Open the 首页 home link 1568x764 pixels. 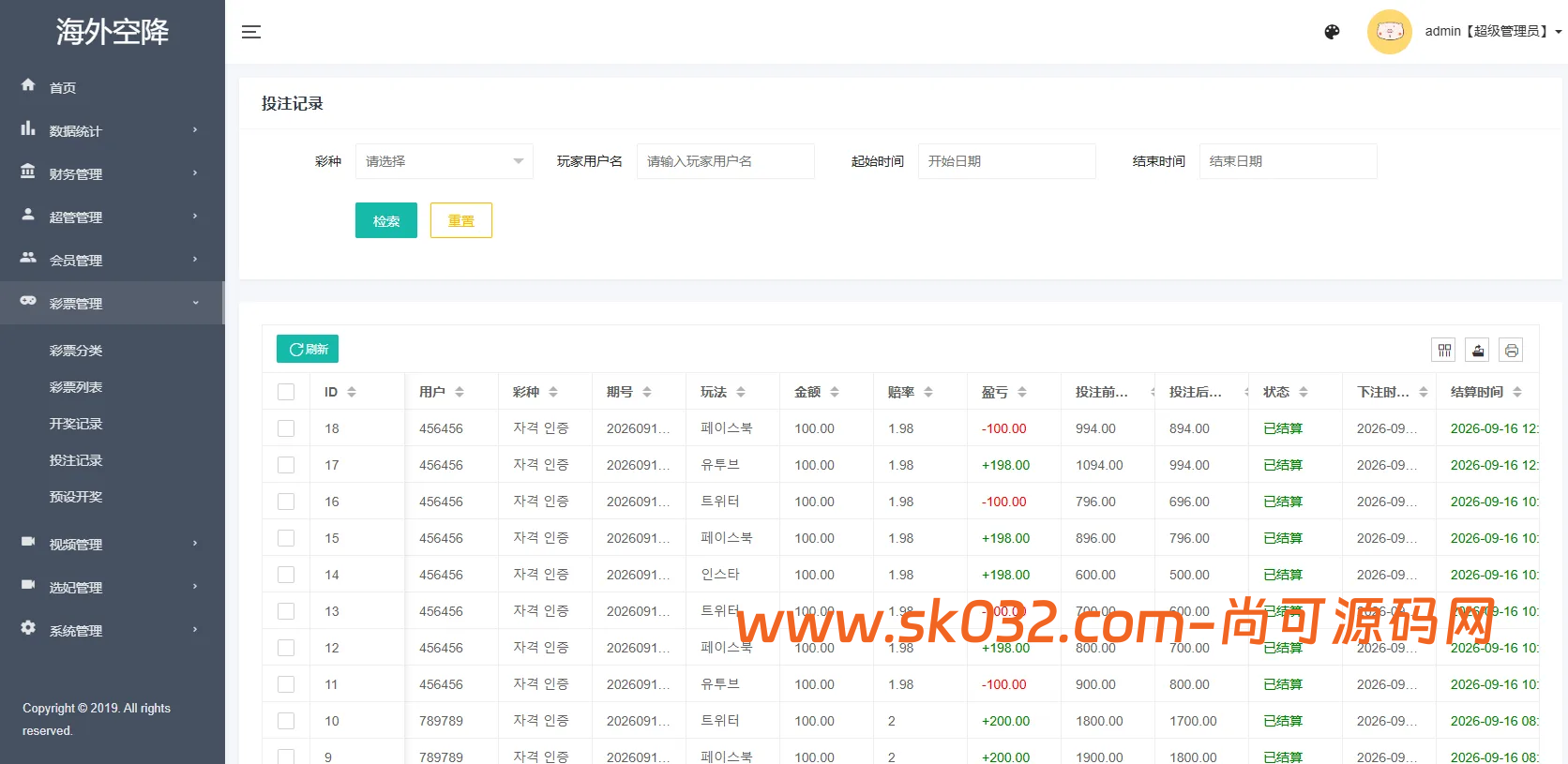pyautogui.click(x=63, y=88)
